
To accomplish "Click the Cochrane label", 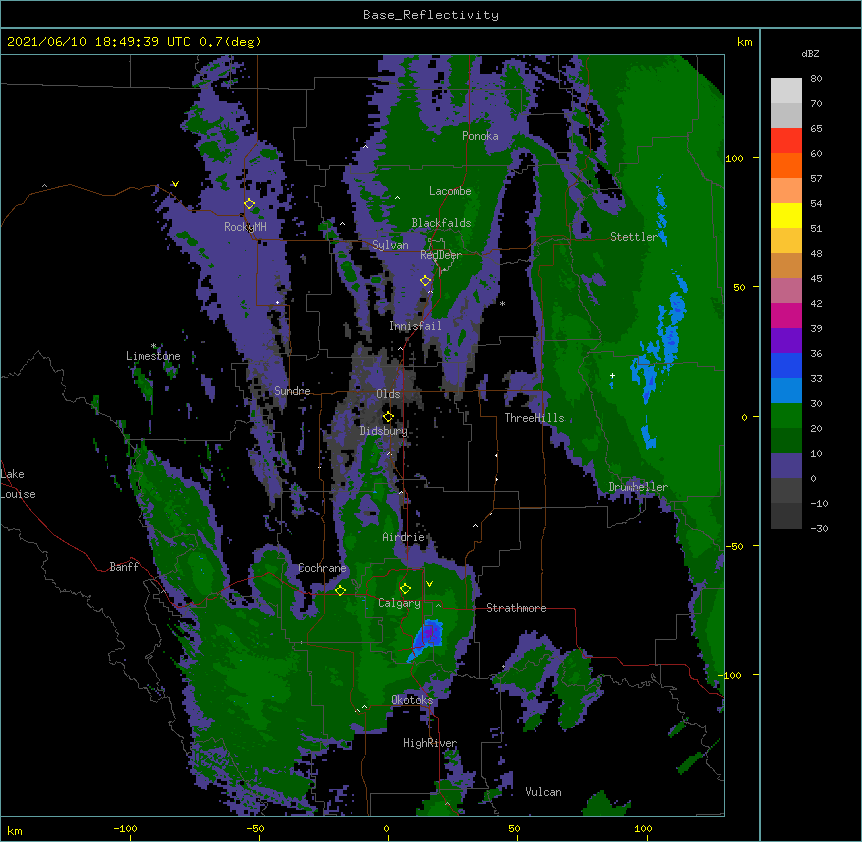I will point(322,568).
